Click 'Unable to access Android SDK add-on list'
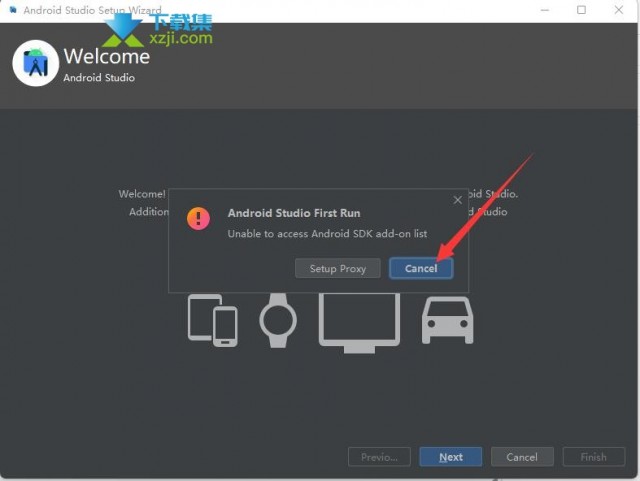The image size is (640, 481). (x=327, y=234)
